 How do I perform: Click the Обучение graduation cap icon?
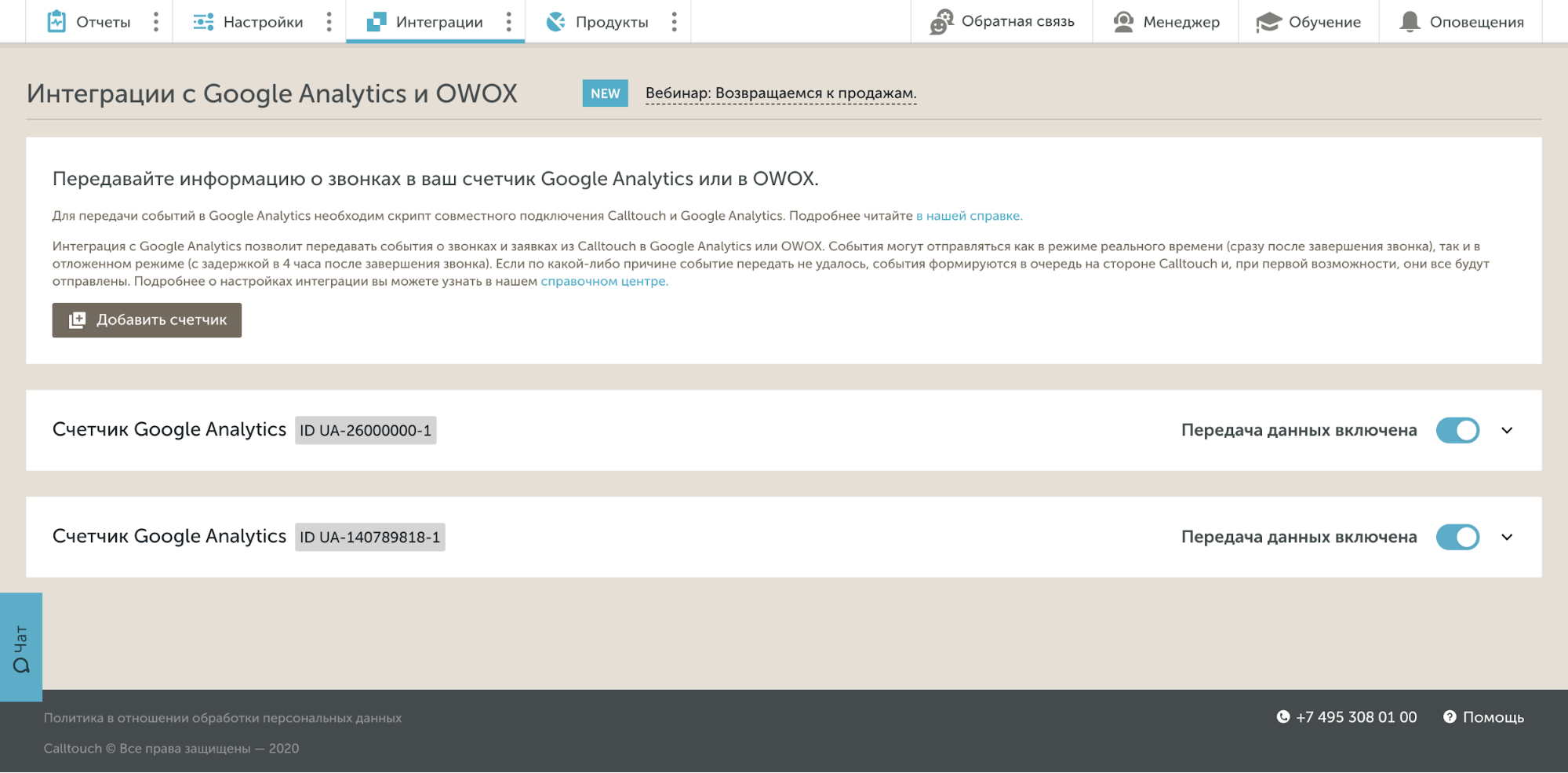(1268, 22)
